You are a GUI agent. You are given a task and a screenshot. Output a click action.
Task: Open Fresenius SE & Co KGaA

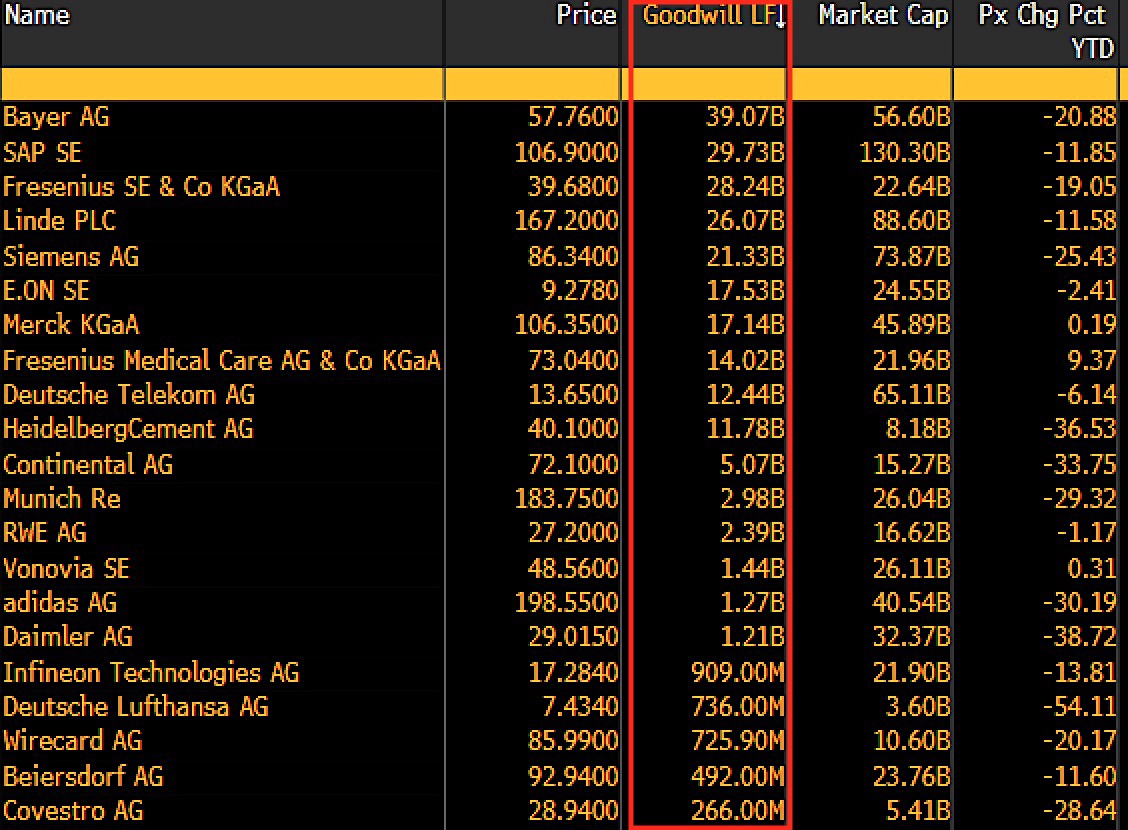[141, 186]
